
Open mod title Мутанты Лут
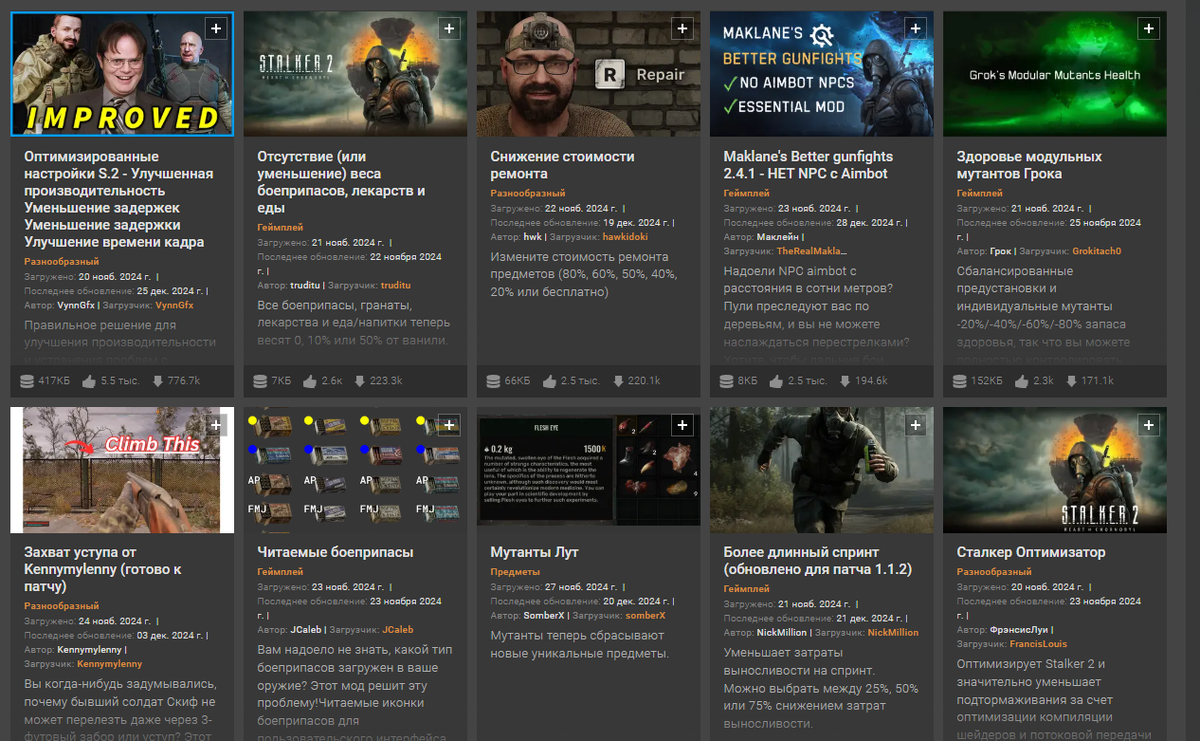coord(534,552)
